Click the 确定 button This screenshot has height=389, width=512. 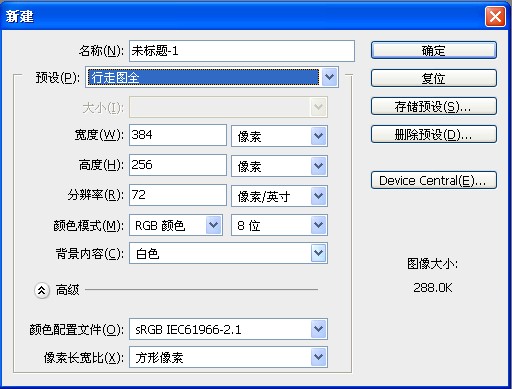tap(434, 50)
